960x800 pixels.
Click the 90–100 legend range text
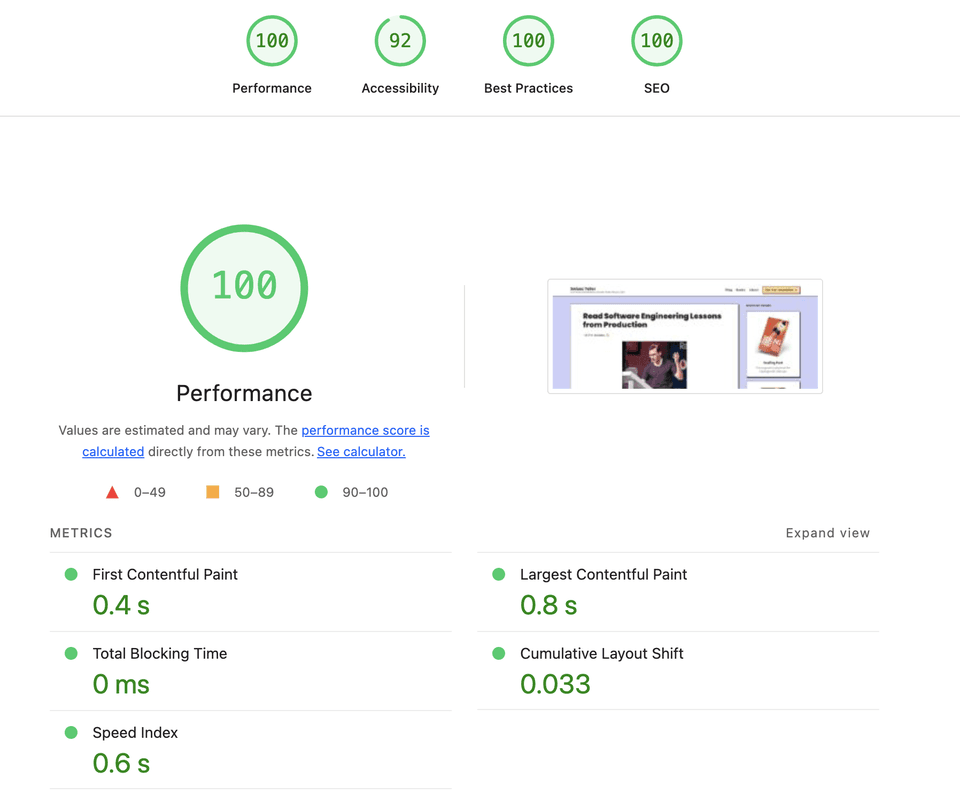tap(366, 492)
